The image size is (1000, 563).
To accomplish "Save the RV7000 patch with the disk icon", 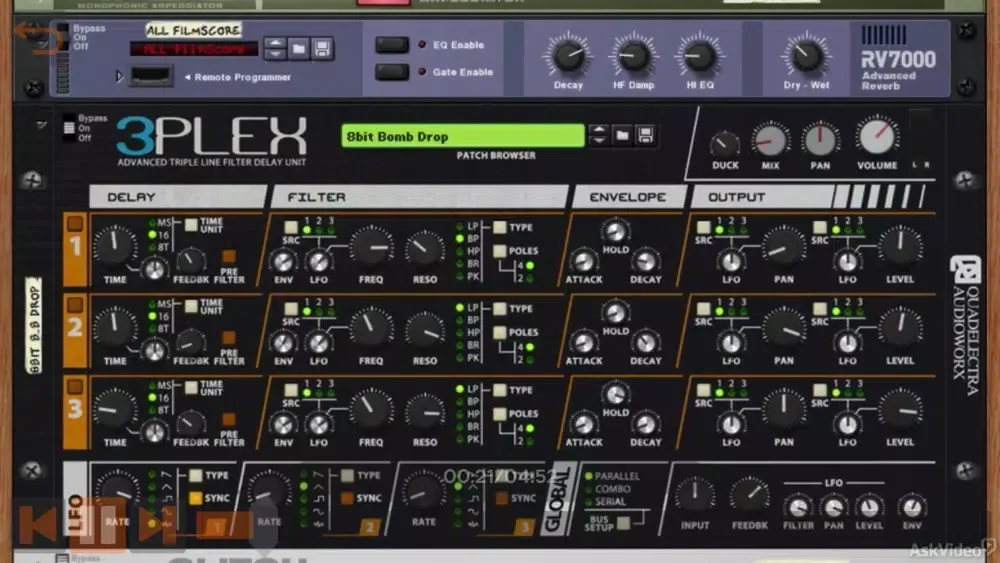I will pyautogui.click(x=322, y=49).
